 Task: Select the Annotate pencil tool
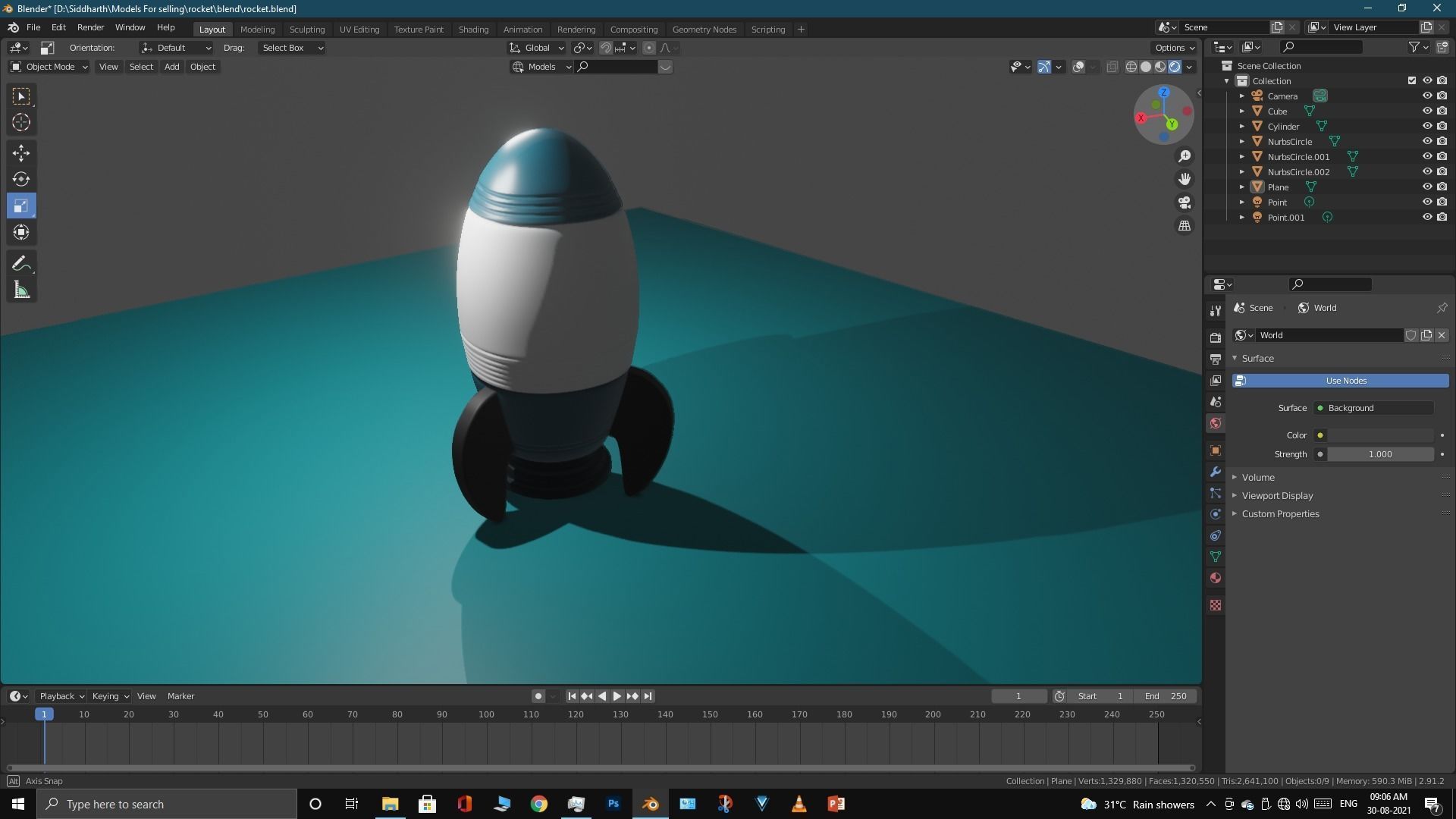[x=21, y=263]
